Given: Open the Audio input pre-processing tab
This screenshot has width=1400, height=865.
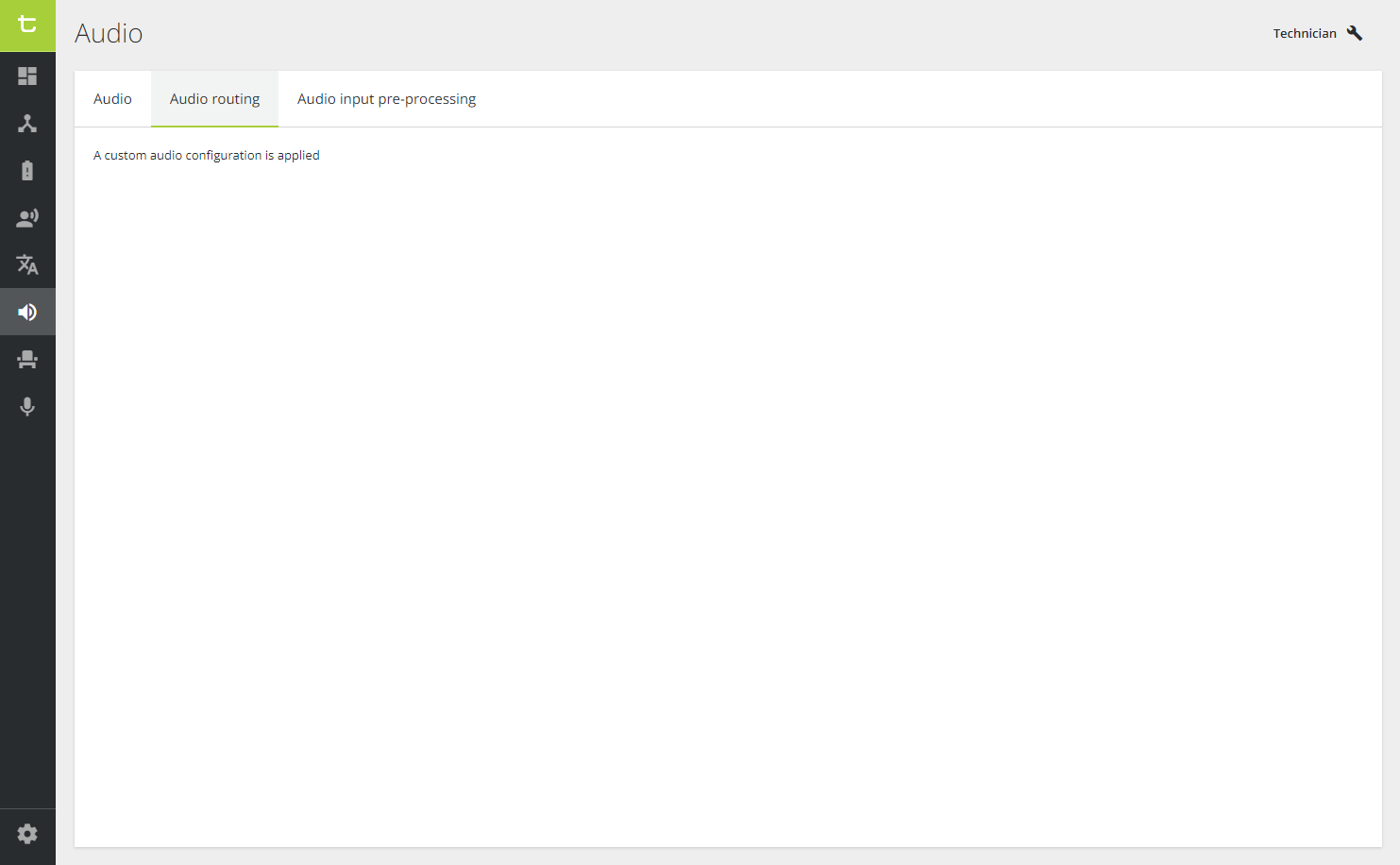Looking at the screenshot, I should [x=386, y=99].
